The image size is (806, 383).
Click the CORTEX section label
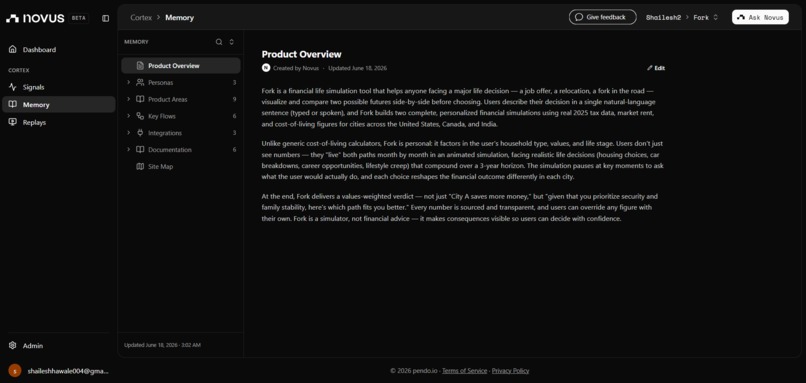19,70
